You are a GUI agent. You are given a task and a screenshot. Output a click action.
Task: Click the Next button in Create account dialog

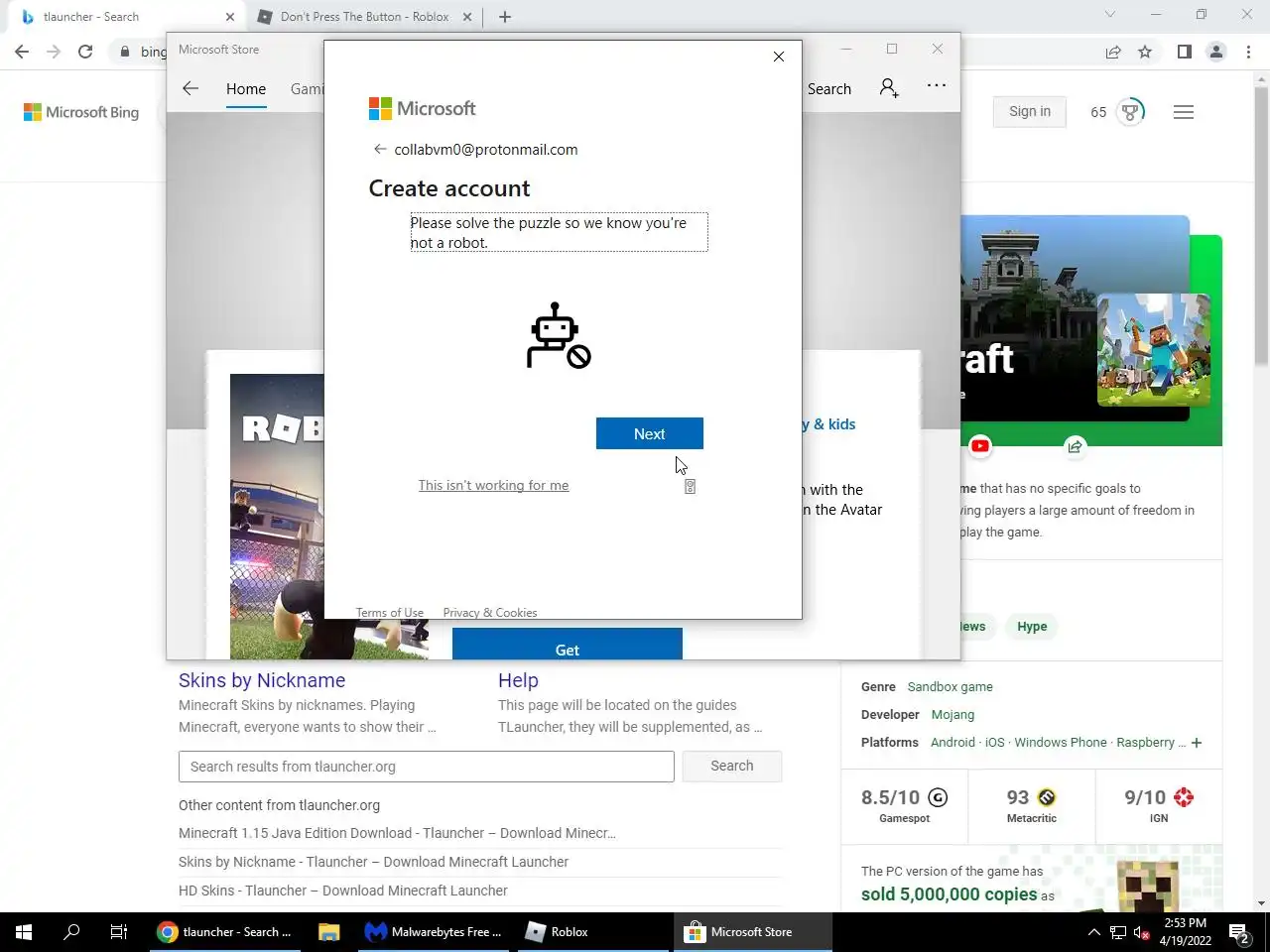coord(649,433)
